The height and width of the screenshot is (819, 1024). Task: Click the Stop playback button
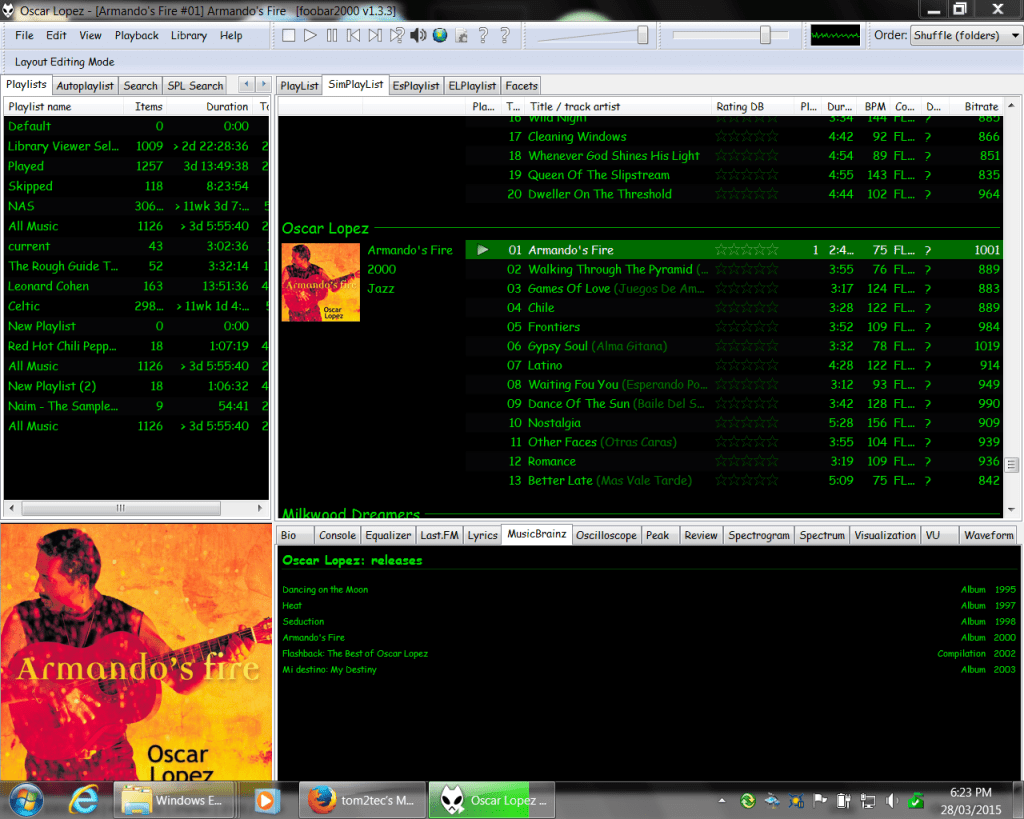pyautogui.click(x=288, y=36)
